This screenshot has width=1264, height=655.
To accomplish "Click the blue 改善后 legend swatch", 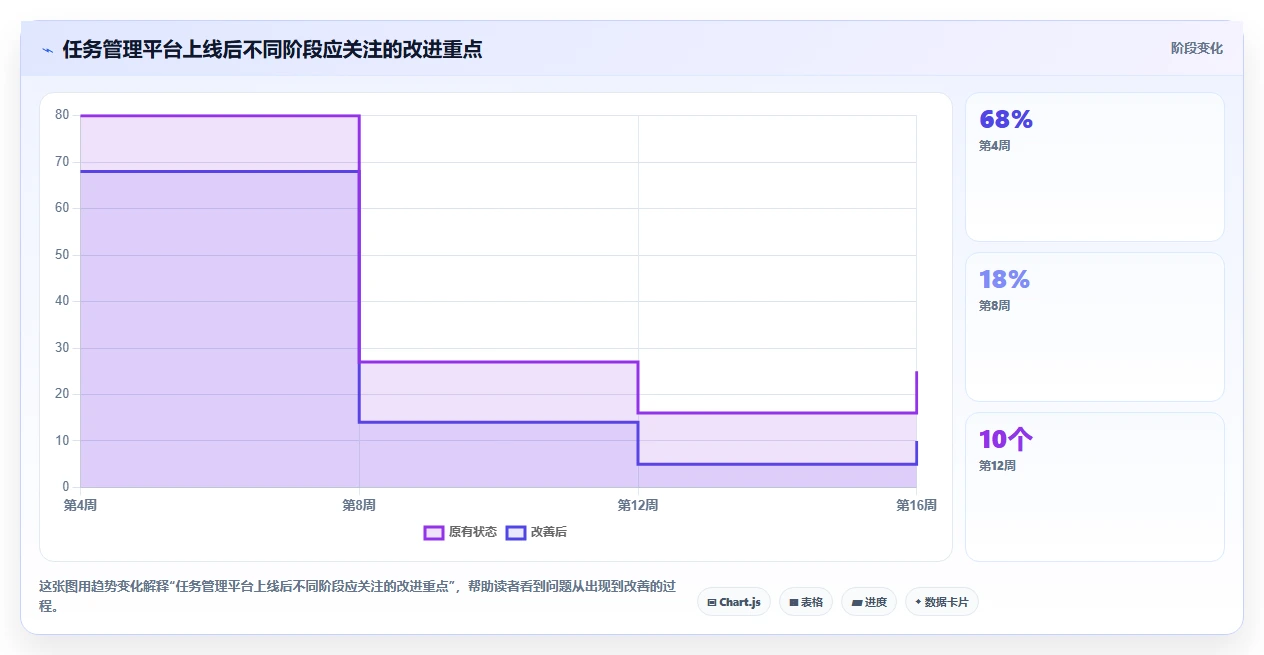I will tap(516, 532).
